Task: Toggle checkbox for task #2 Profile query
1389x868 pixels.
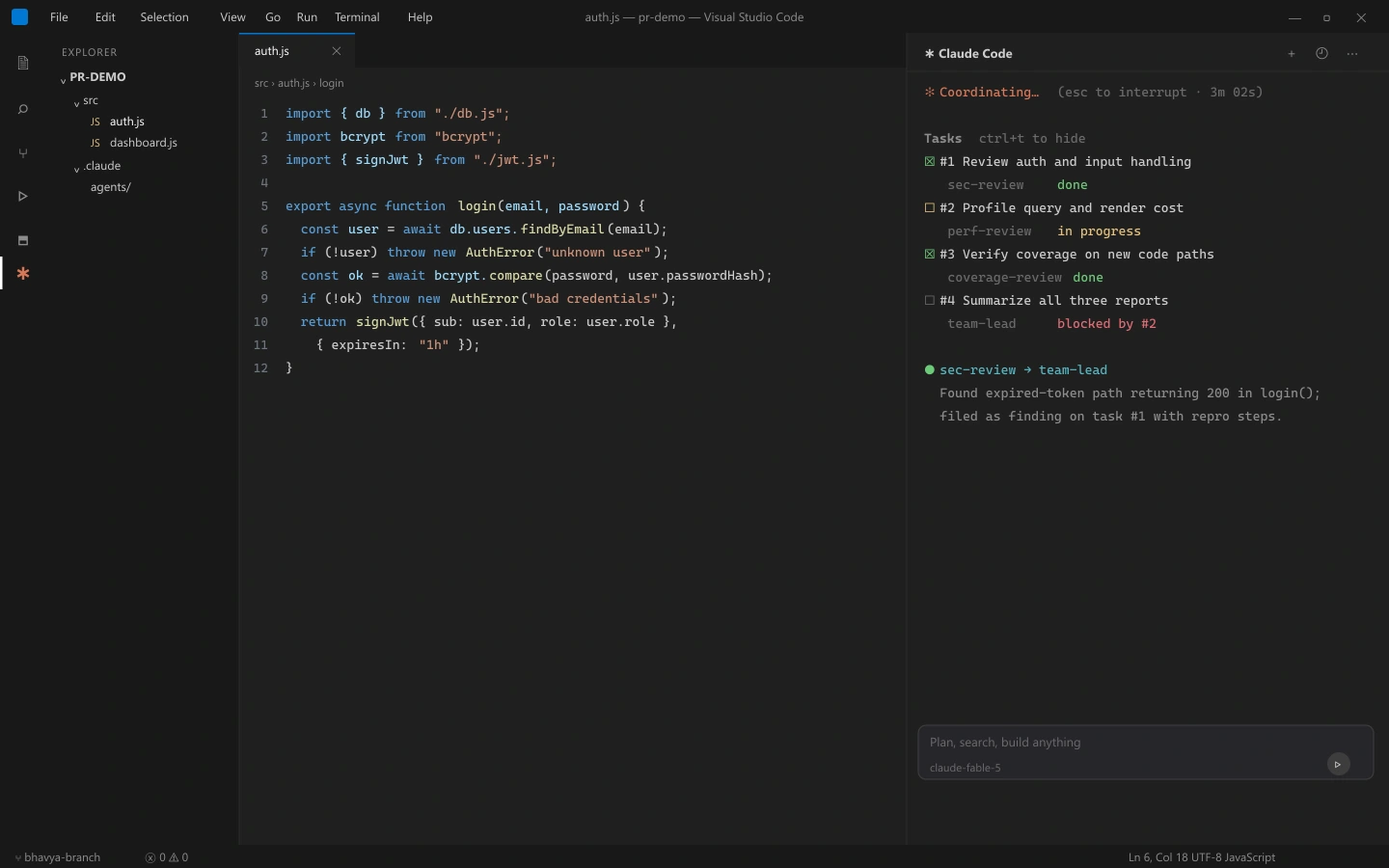Action: tap(930, 208)
